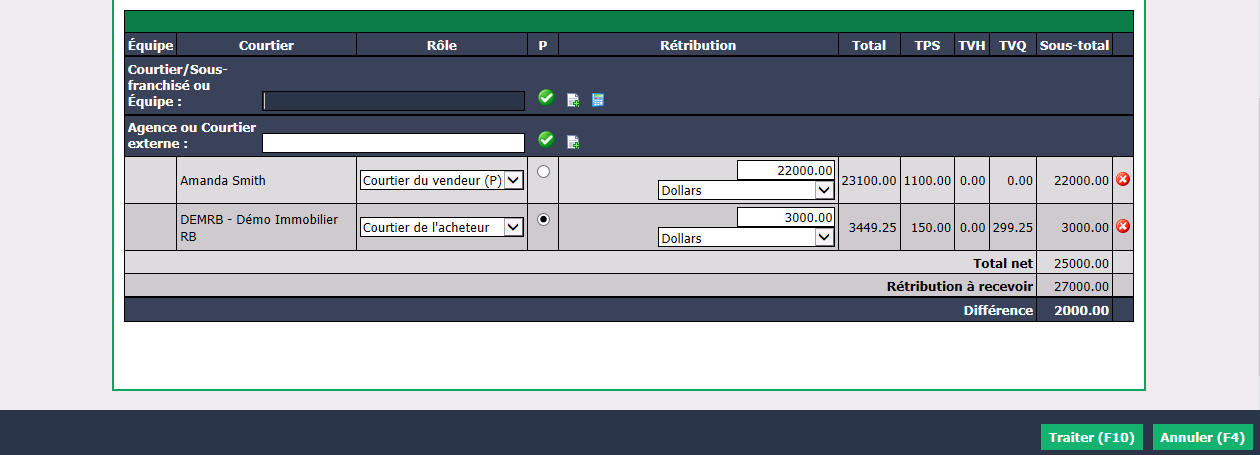The image size is (1260, 455).
Task: Remove DEMRB Démo Immobilier row using red X
Action: (x=1122, y=227)
